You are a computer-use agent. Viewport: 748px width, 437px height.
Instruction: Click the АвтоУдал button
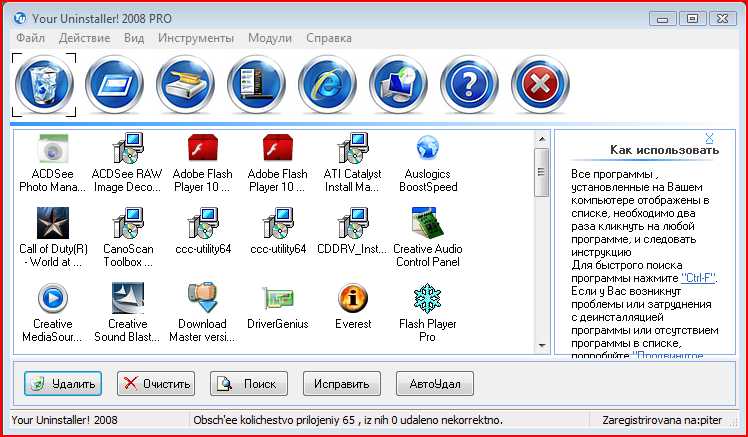pos(435,384)
